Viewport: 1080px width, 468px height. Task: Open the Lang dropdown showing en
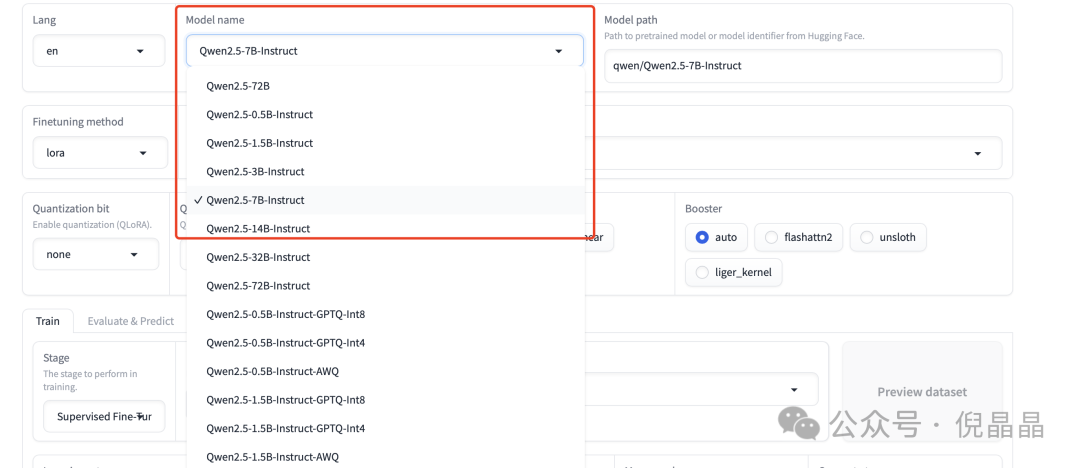98,51
